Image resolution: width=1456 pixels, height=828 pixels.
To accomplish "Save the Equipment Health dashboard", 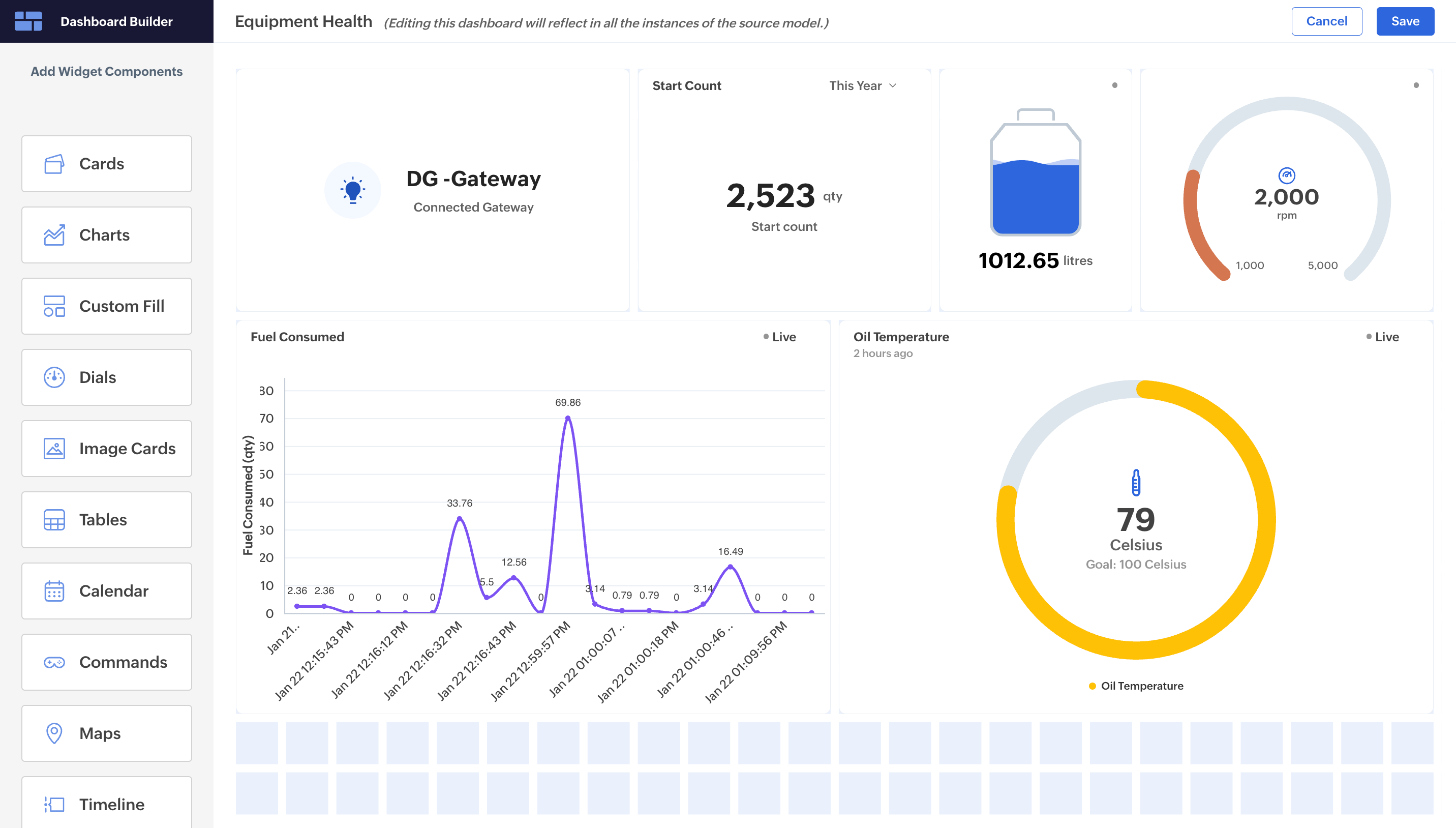I will (1404, 21).
